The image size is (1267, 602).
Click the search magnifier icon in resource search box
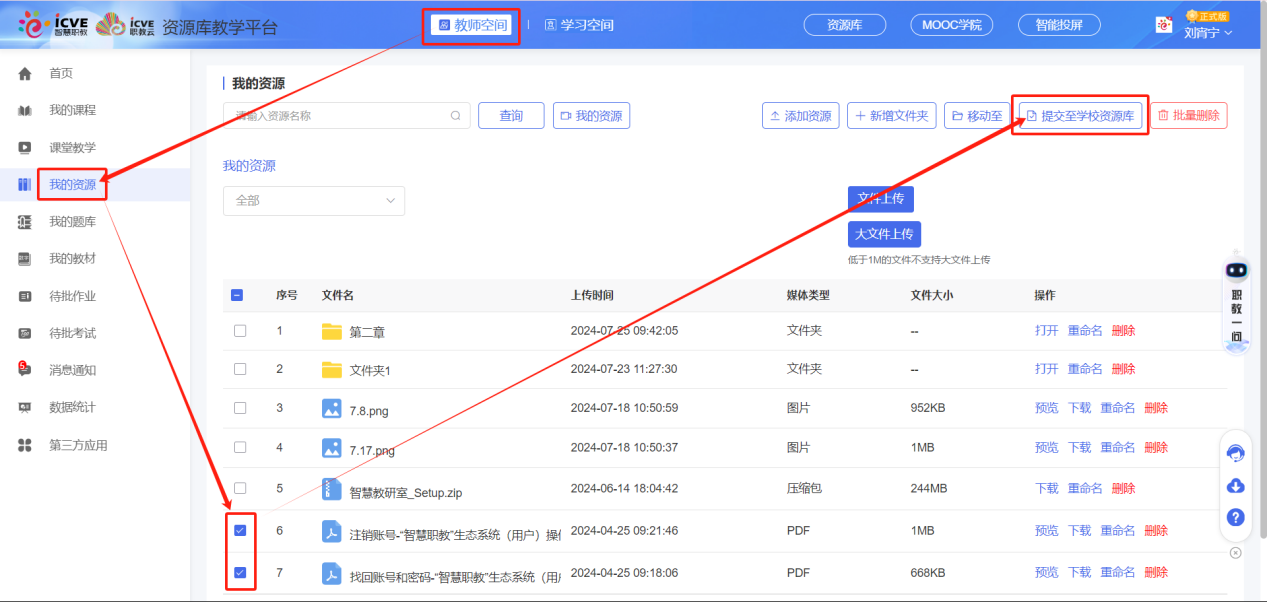pos(456,116)
